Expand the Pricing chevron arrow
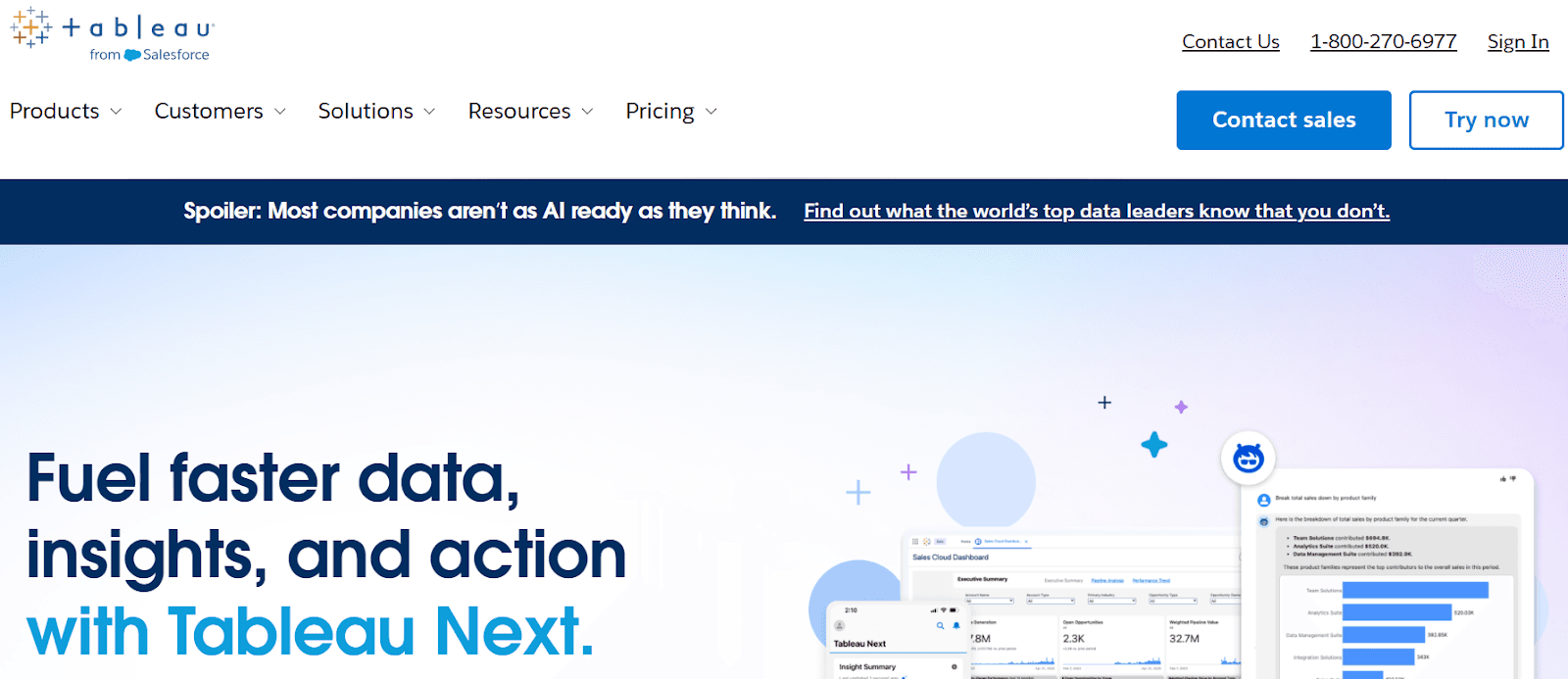1568x679 pixels. click(x=711, y=112)
